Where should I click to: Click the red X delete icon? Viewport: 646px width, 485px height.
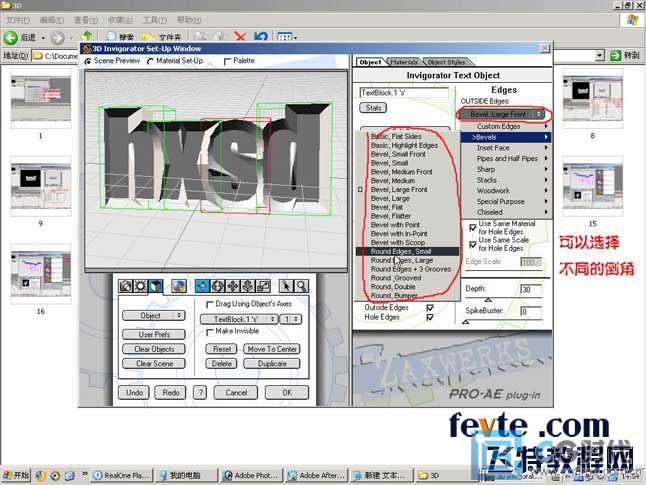point(240,37)
